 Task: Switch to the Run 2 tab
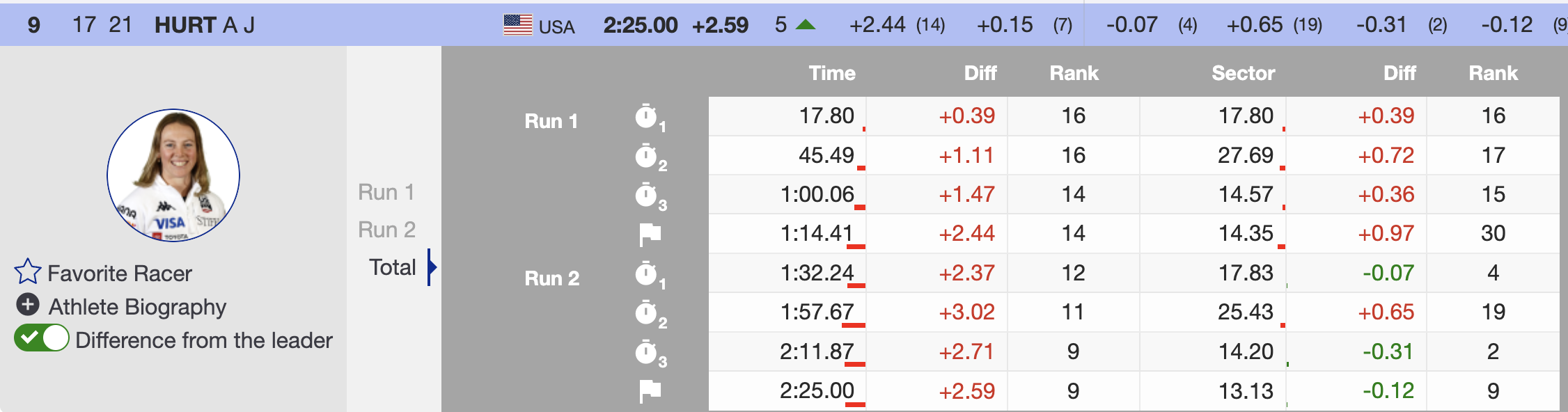coord(386,230)
